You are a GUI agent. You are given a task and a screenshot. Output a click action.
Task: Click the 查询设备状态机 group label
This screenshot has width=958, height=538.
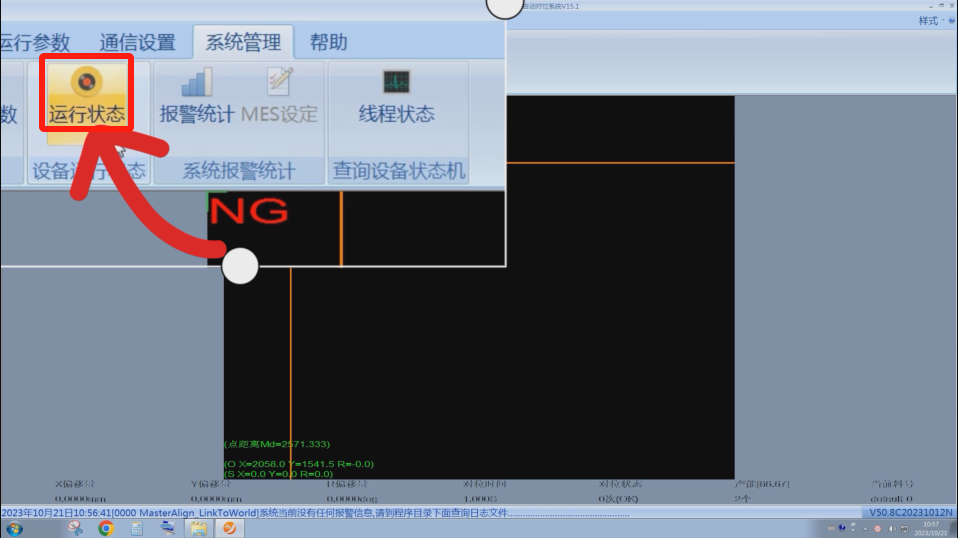[x=398, y=172]
